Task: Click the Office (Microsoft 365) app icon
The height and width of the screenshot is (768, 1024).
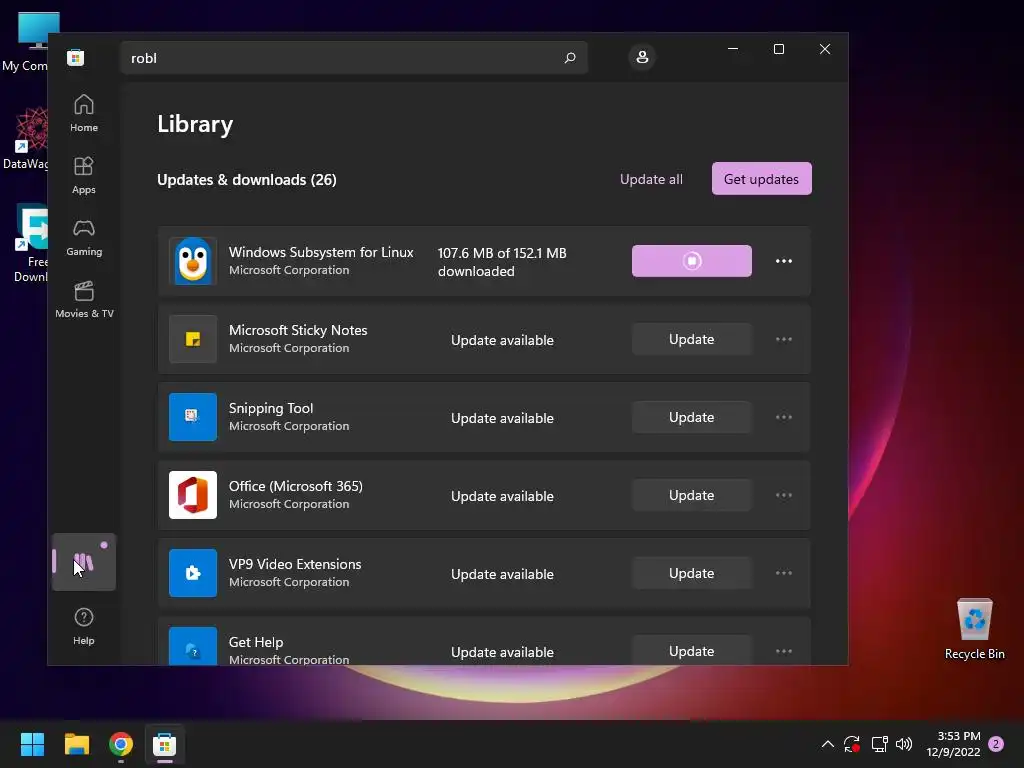Action: click(193, 495)
